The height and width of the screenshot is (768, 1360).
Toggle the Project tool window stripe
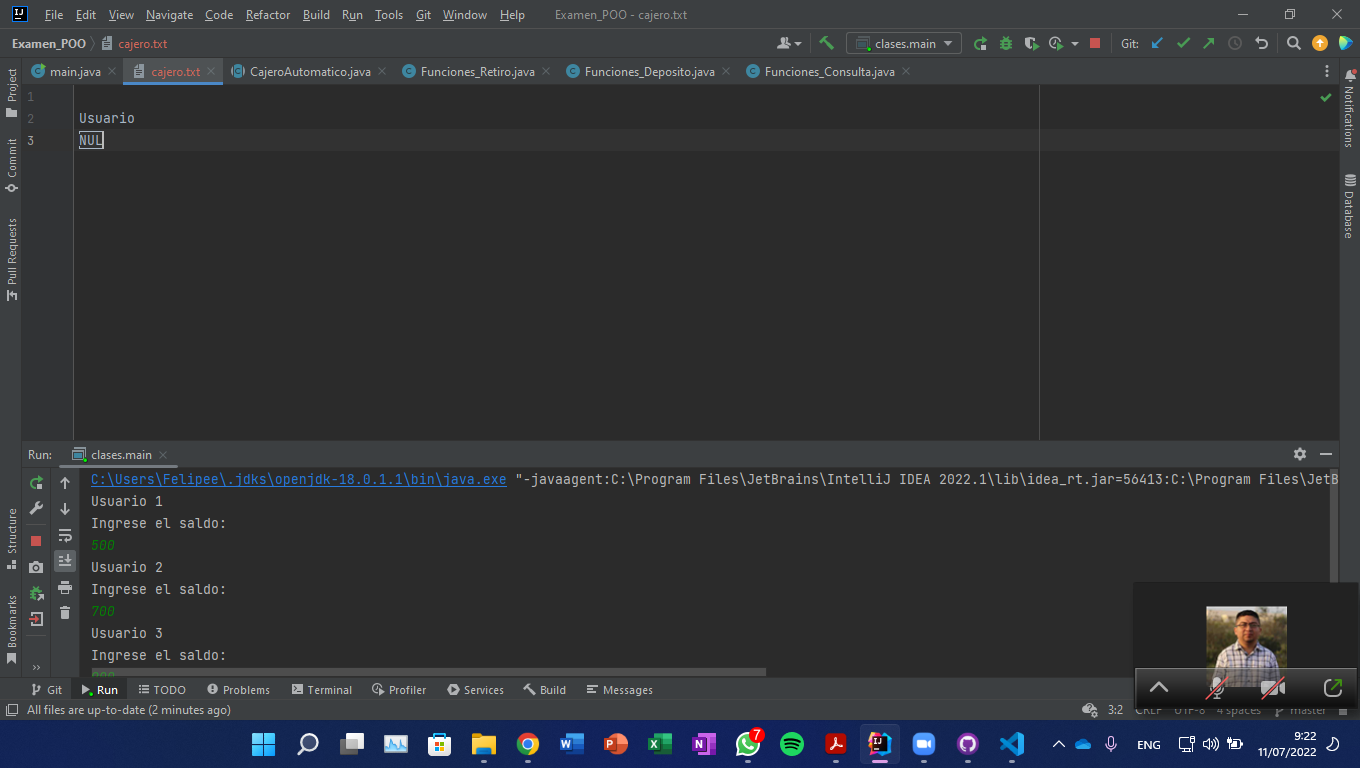pyautogui.click(x=12, y=93)
